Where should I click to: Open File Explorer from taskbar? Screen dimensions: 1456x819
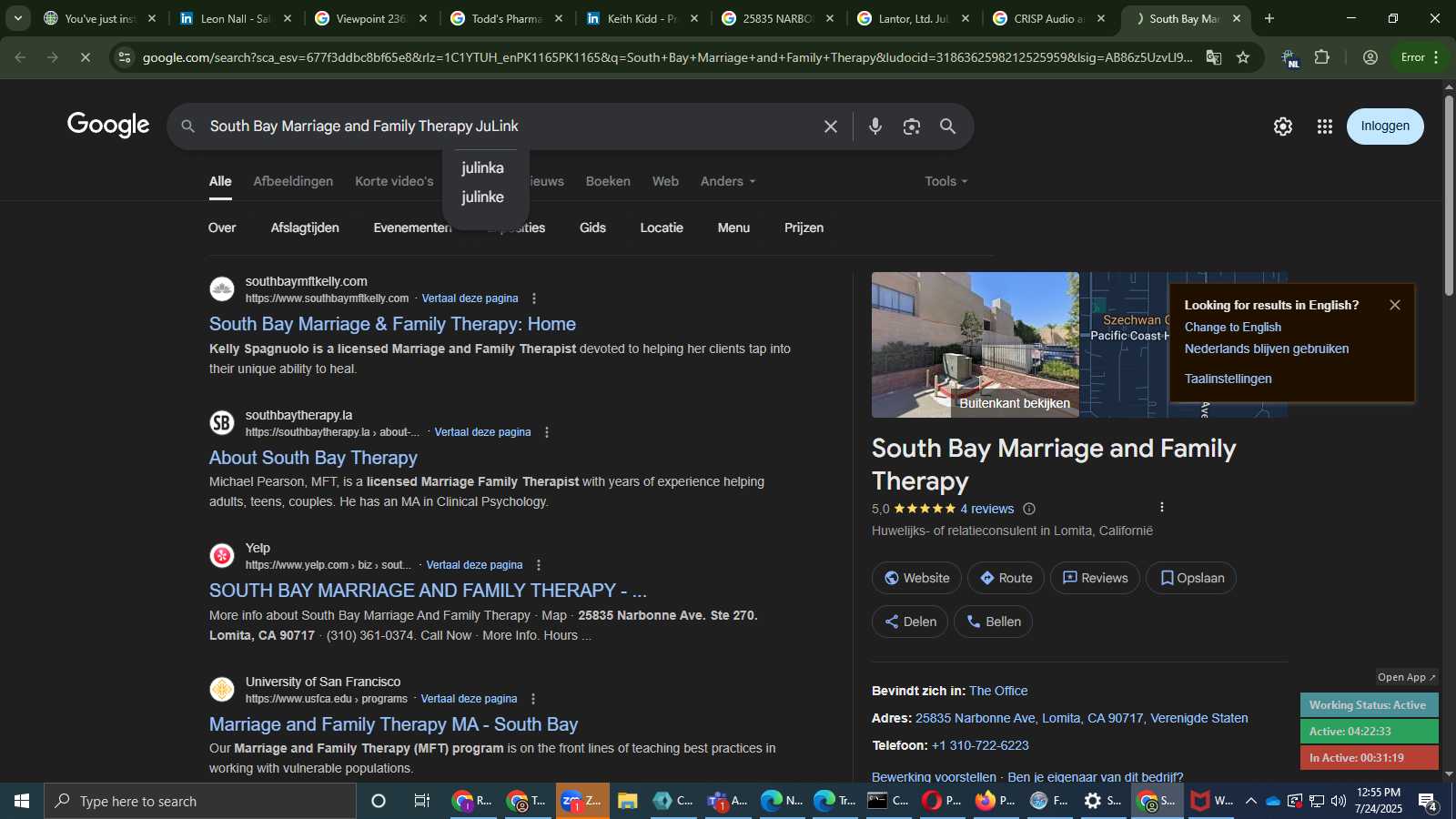coord(627,801)
